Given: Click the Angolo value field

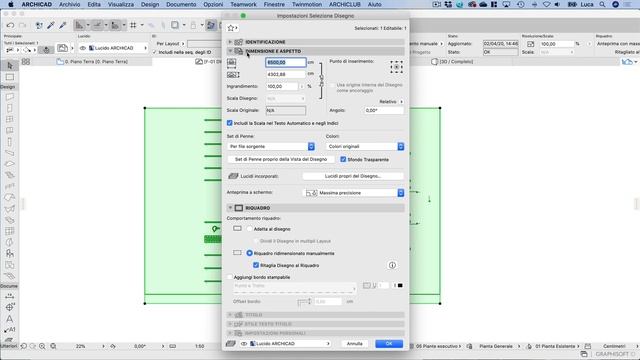Looking at the screenshot, I should coord(384,110).
